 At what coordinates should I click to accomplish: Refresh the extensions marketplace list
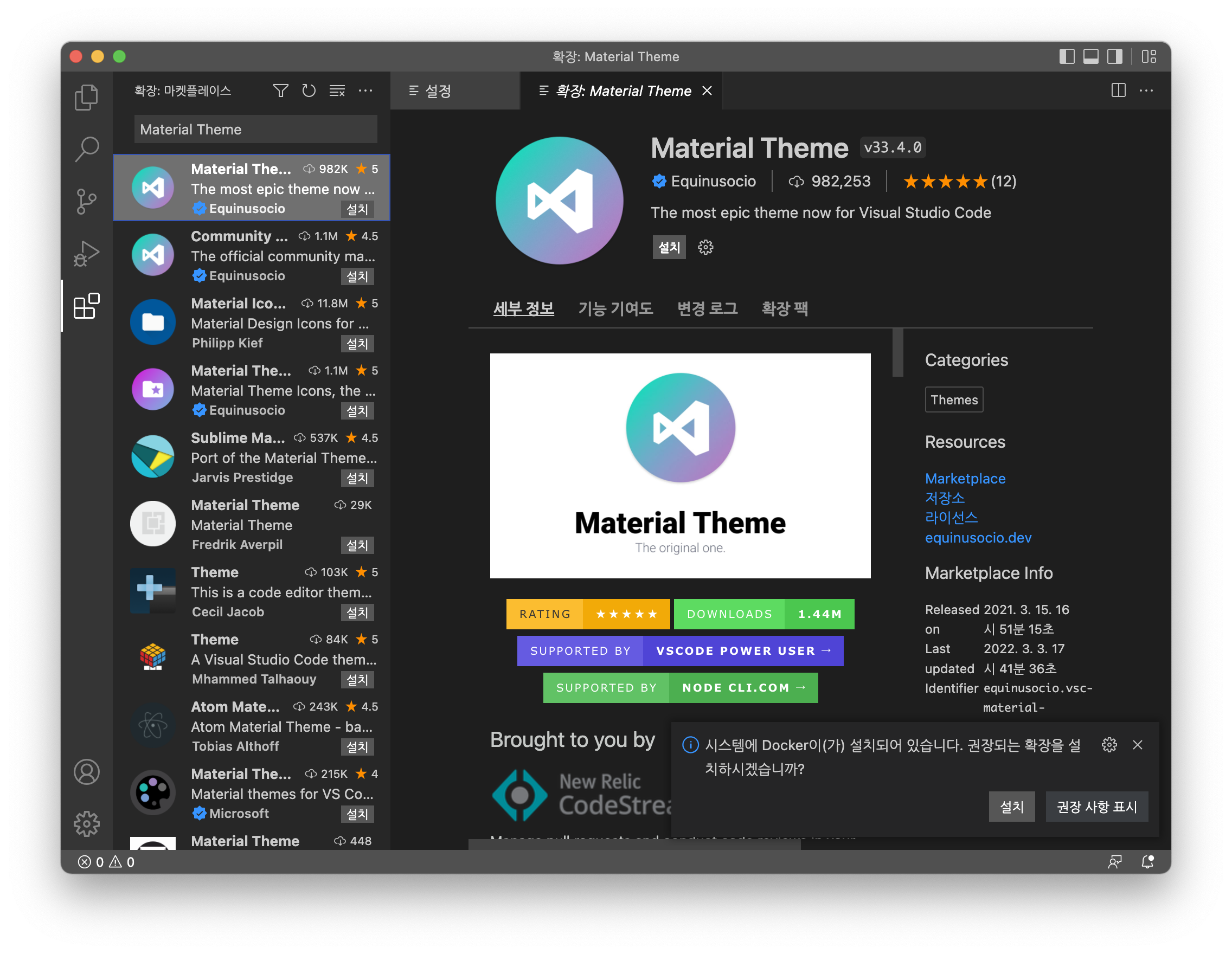(309, 91)
